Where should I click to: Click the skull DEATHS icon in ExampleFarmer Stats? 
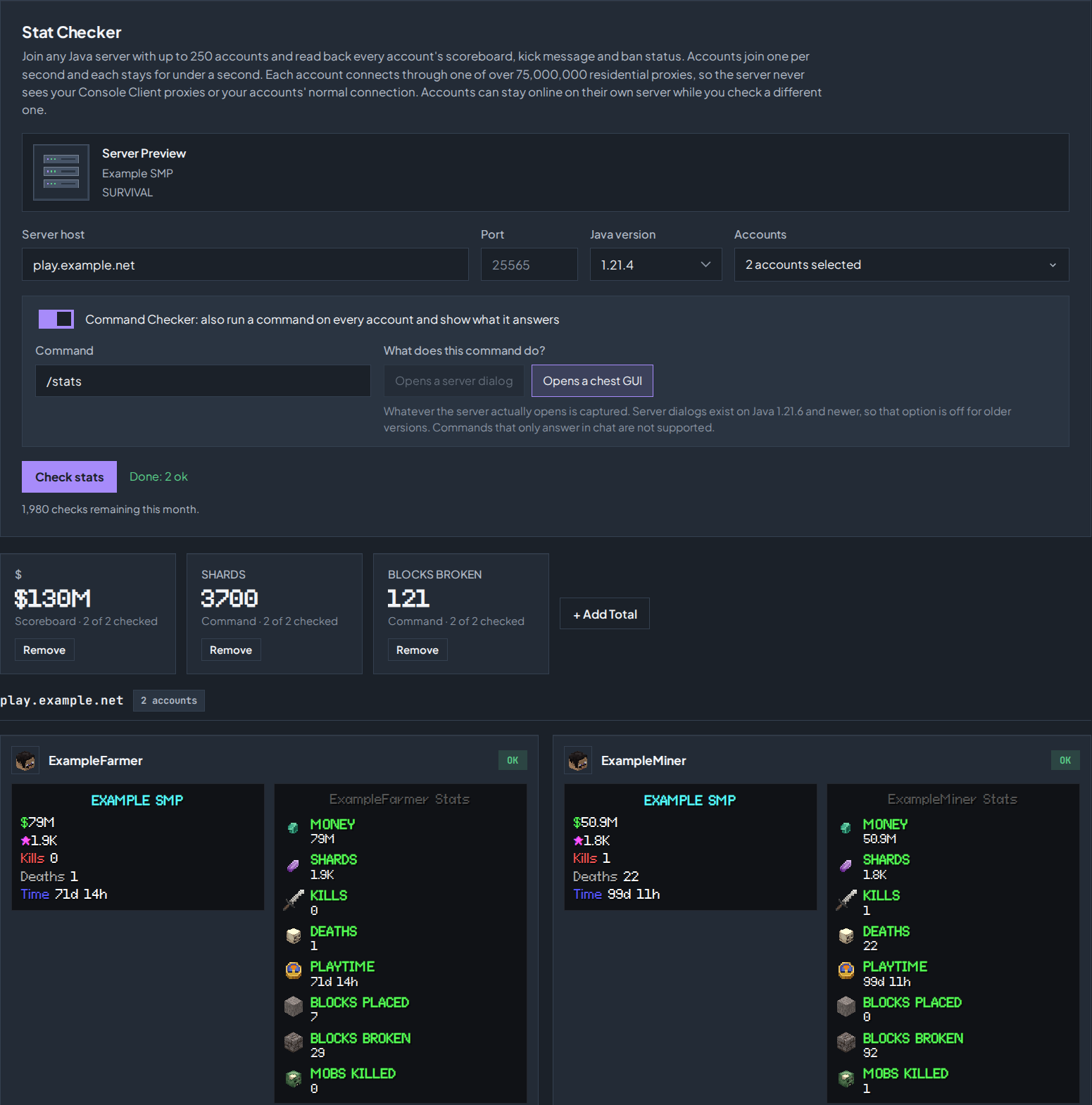pos(294,936)
